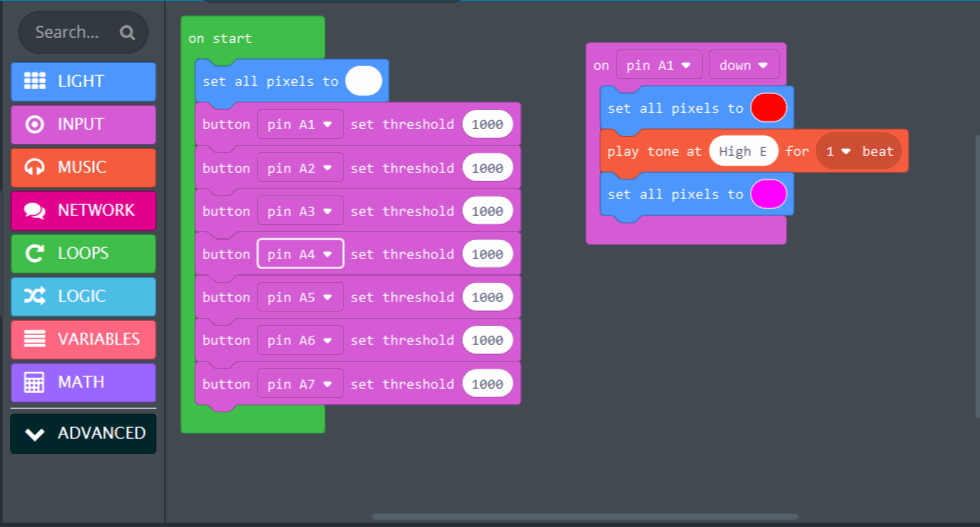This screenshot has width=980, height=527.
Task: Click the NETWORK chat bubbles icon
Action: [x=35, y=210]
